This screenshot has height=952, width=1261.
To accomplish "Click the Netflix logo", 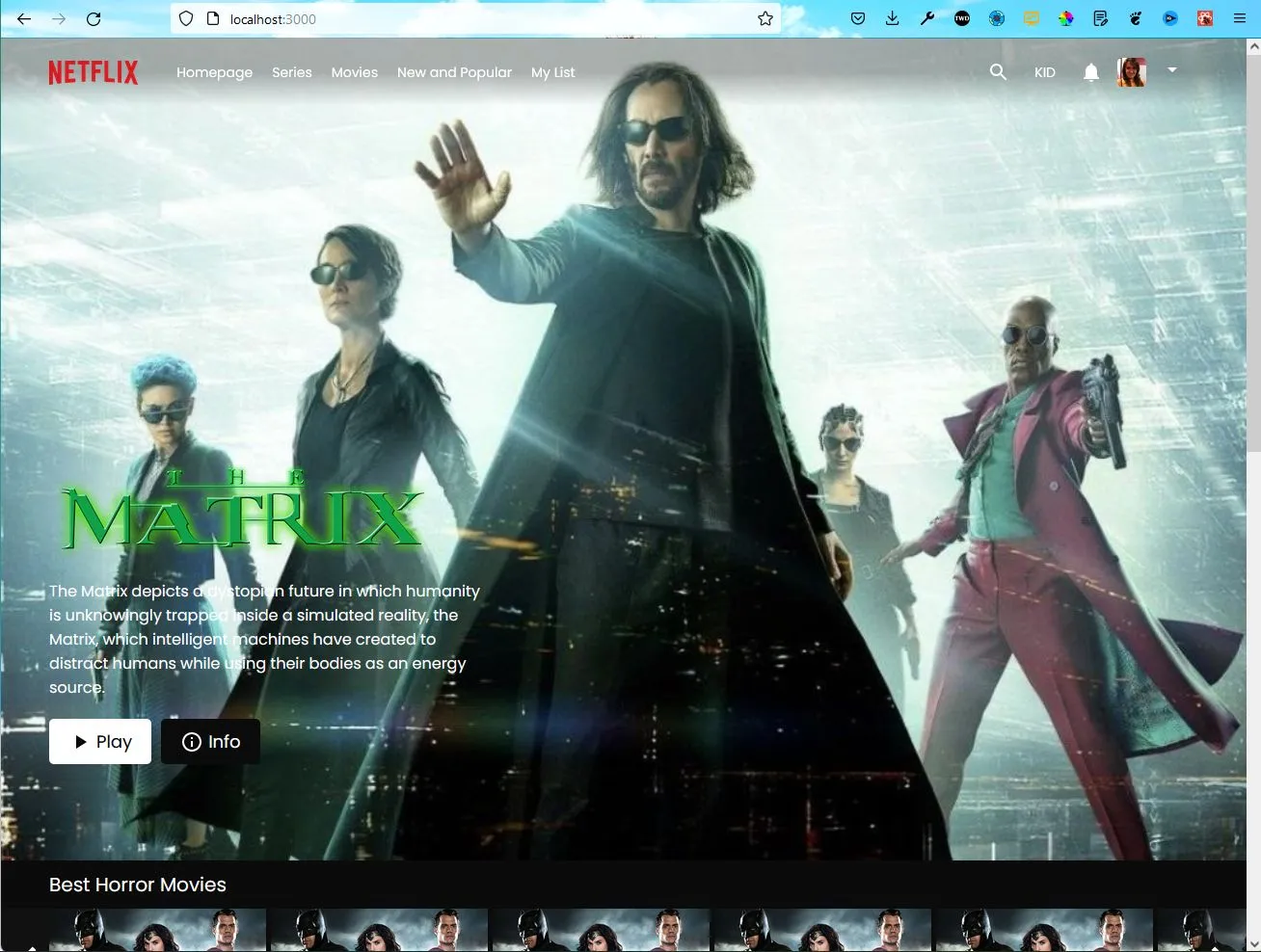I will click(94, 72).
